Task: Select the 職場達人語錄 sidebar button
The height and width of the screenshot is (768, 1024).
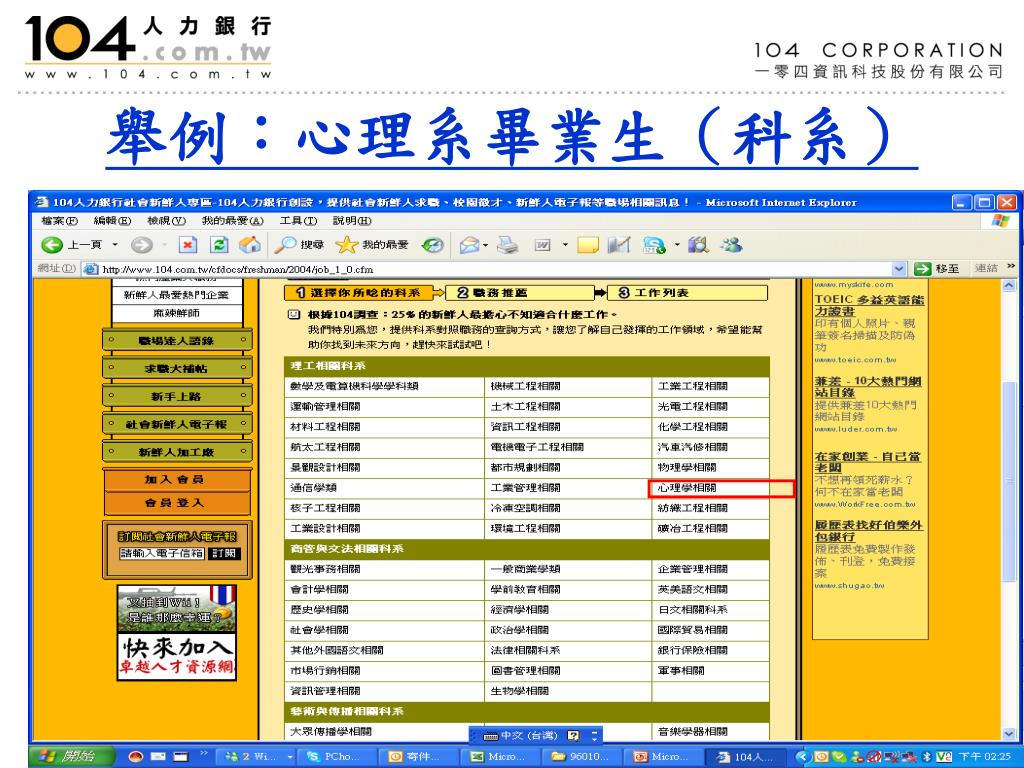Action: pos(176,340)
